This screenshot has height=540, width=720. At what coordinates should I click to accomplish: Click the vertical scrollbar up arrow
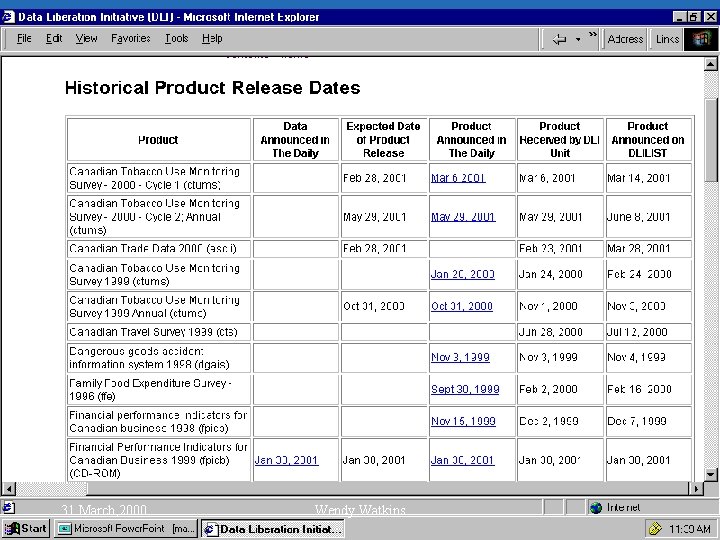[710, 64]
